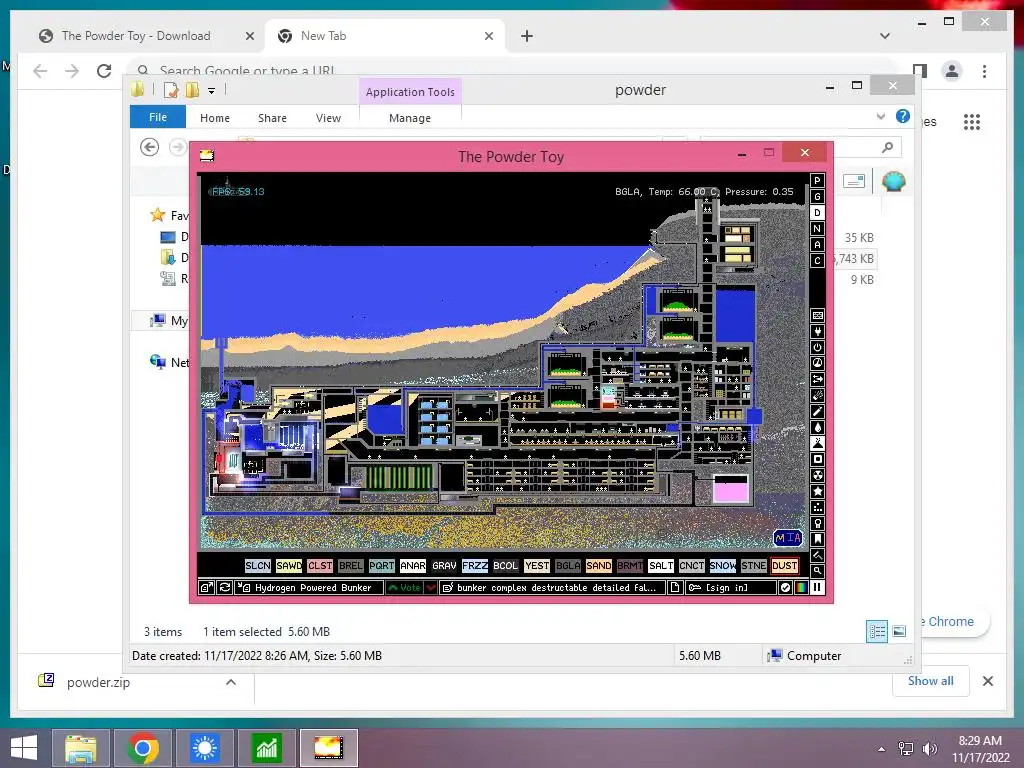
Task: Select the CNCT element
Action: 692,566
